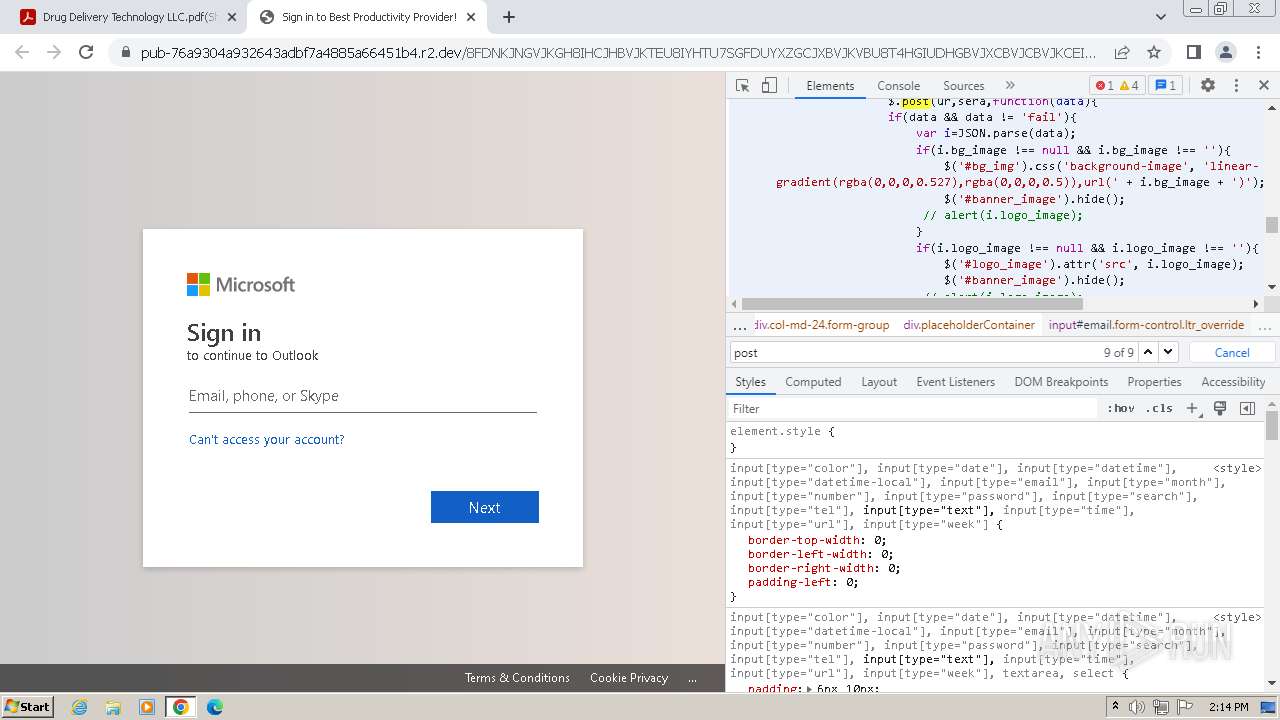Switch to the Elements panel
Viewport: 1280px width, 720px height.
coord(830,86)
